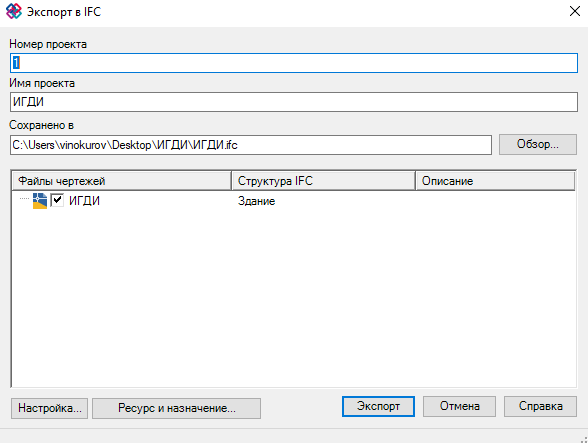Click the tree connector beside ИГДИ

point(24,199)
